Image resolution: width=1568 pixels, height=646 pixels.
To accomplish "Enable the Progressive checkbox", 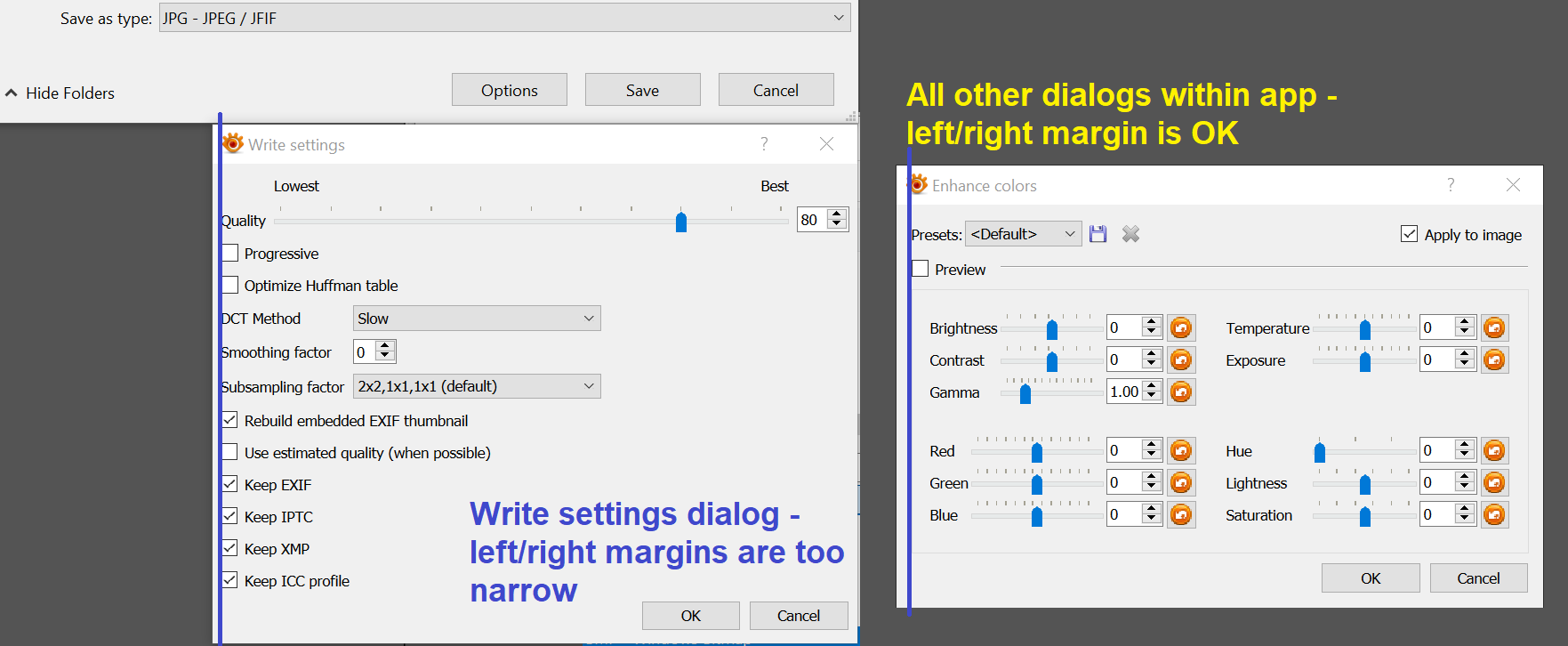I will coord(230,254).
